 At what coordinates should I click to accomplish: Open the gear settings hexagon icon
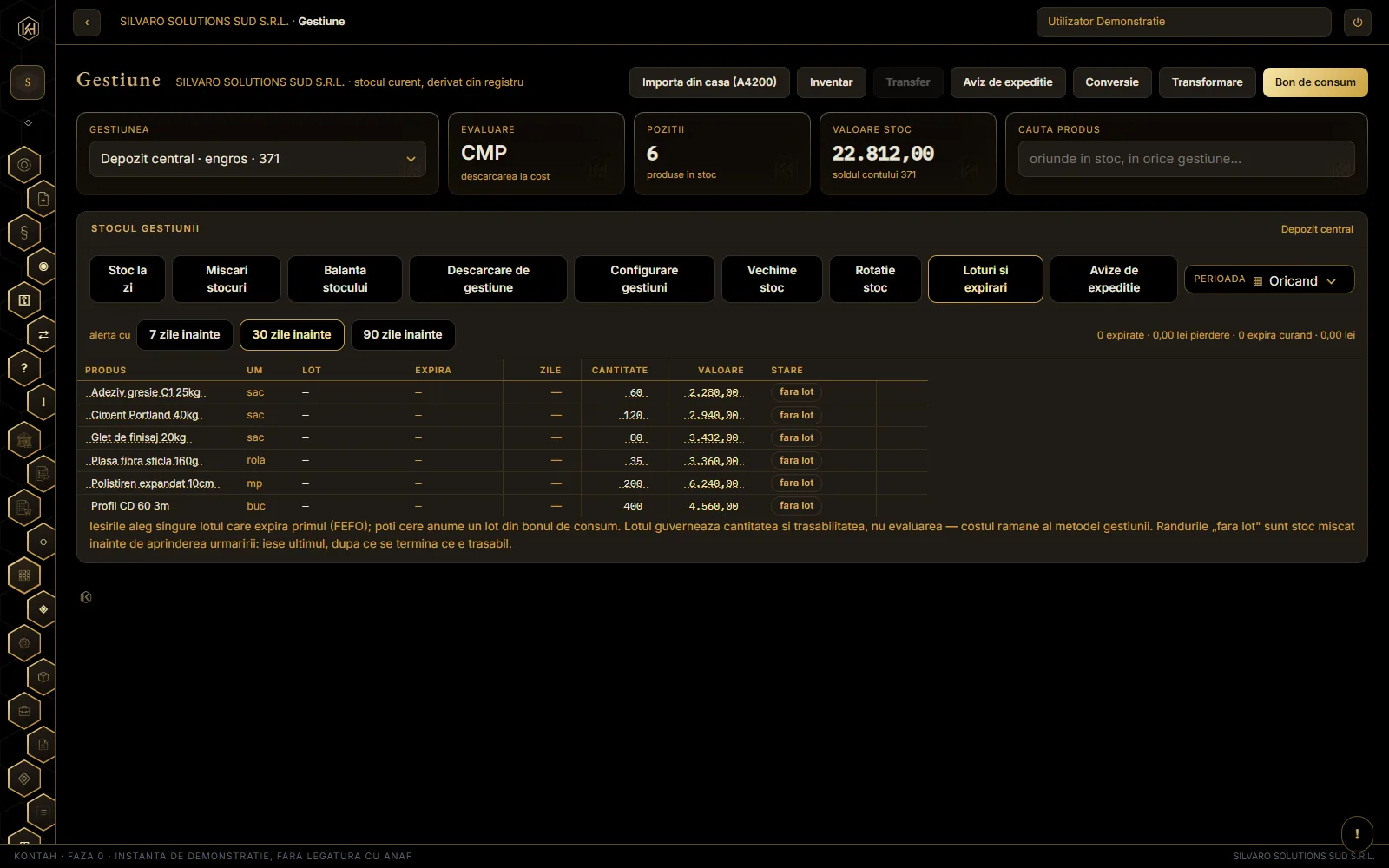[x=24, y=643]
